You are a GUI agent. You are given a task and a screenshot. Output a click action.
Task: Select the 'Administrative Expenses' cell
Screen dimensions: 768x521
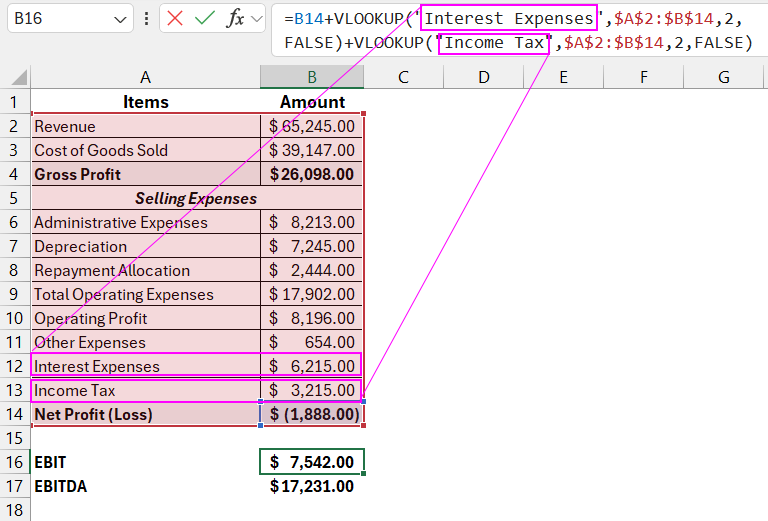pyautogui.click(x=145, y=222)
